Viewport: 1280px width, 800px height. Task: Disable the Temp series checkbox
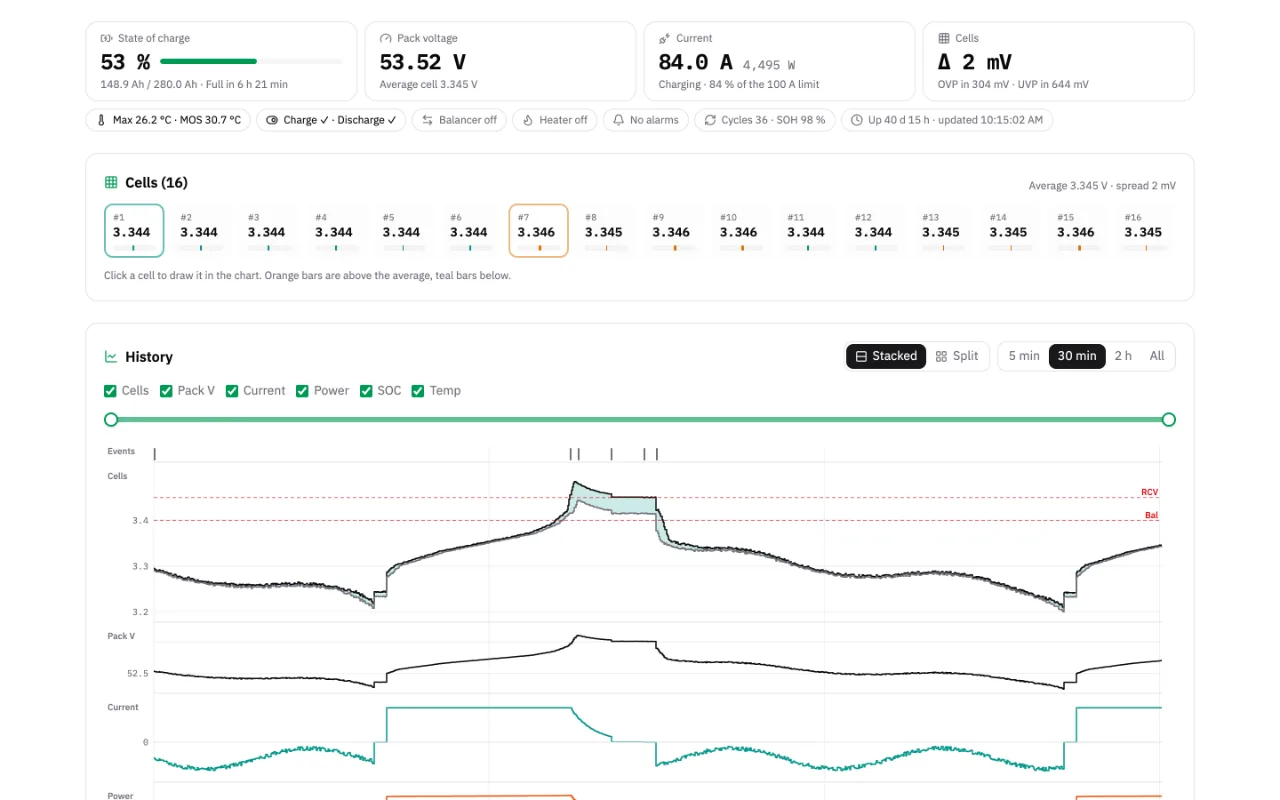418,391
